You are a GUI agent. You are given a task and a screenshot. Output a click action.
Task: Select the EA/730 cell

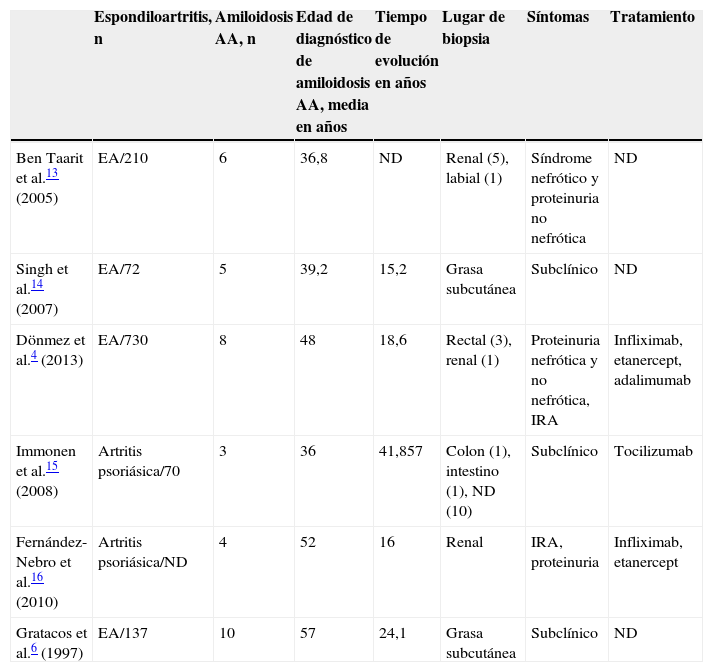120,342
